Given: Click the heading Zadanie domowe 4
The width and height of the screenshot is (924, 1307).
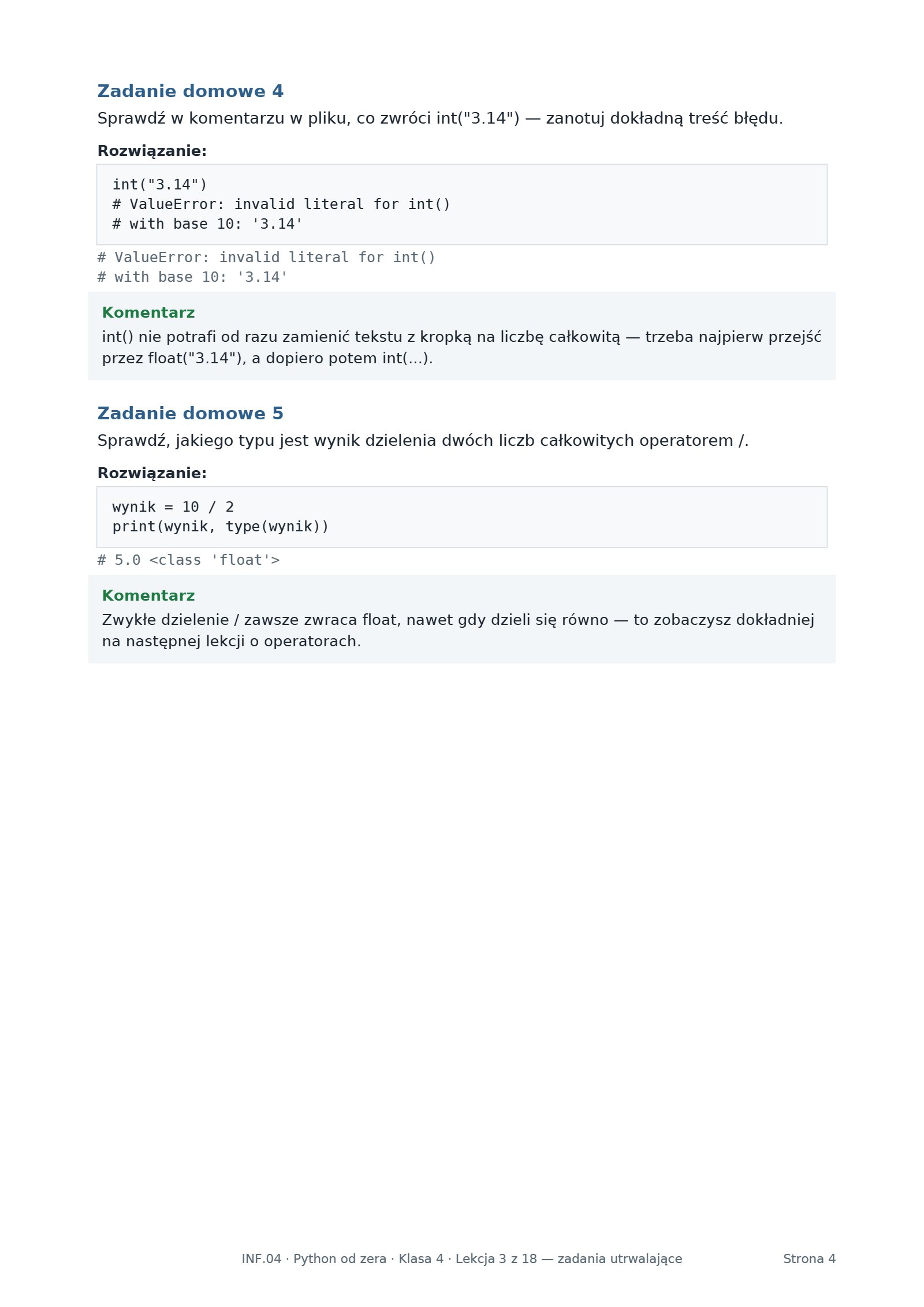Looking at the screenshot, I should 190,91.
